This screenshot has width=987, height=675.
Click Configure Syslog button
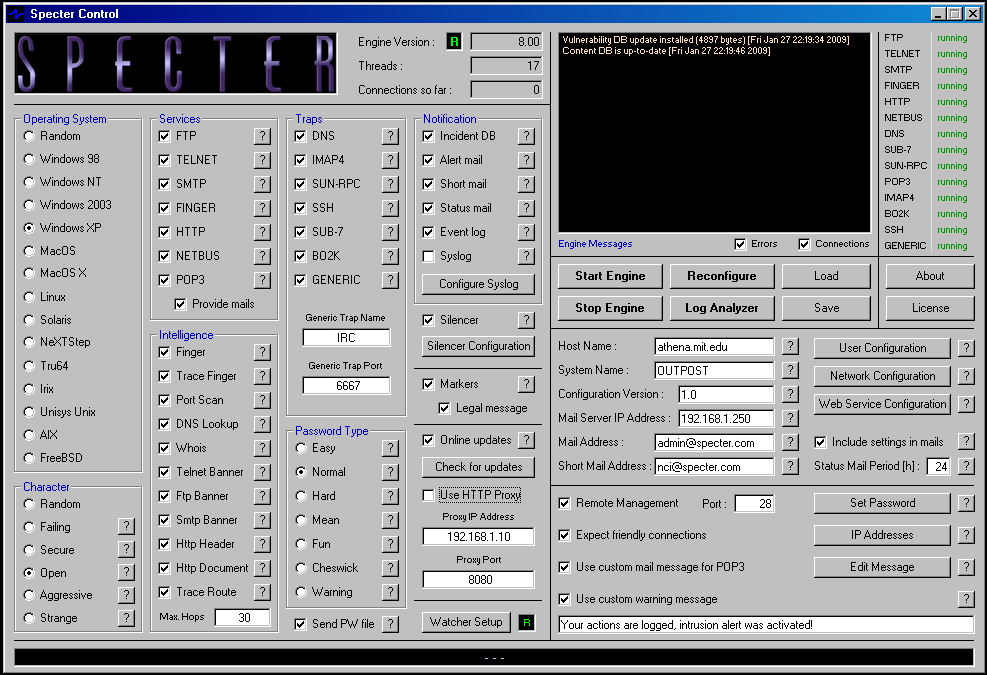(x=478, y=284)
